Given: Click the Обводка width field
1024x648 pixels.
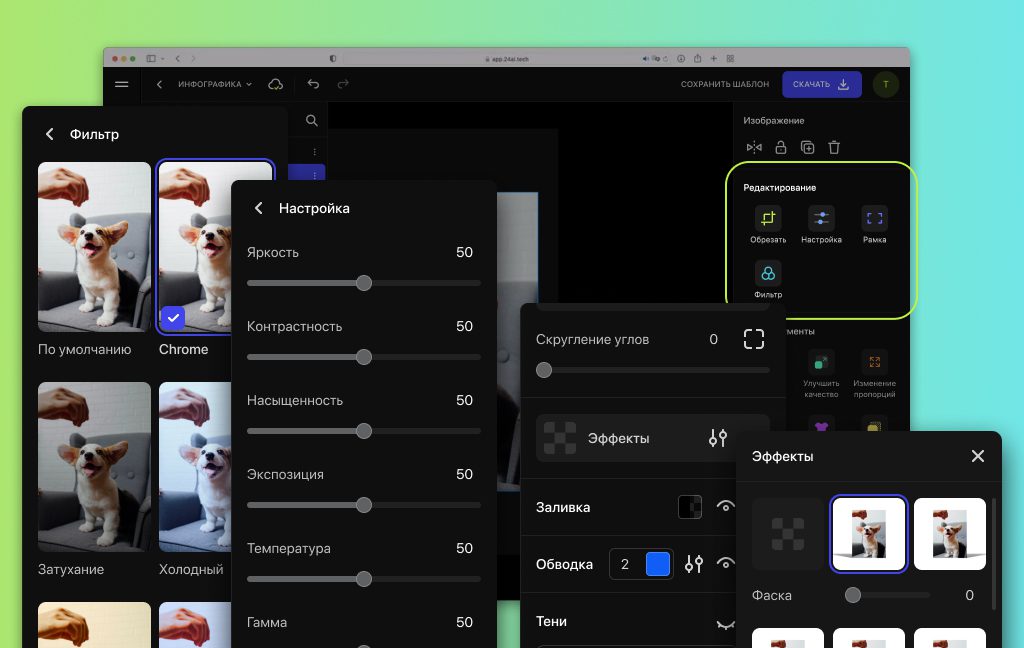Looking at the screenshot, I should (626, 564).
